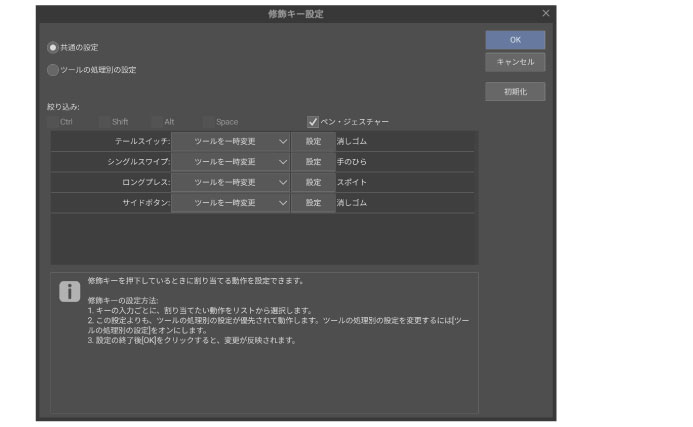The width and height of the screenshot is (693, 427).
Task: Enable the Shift filter checkbox
Action: [x=105, y=121]
